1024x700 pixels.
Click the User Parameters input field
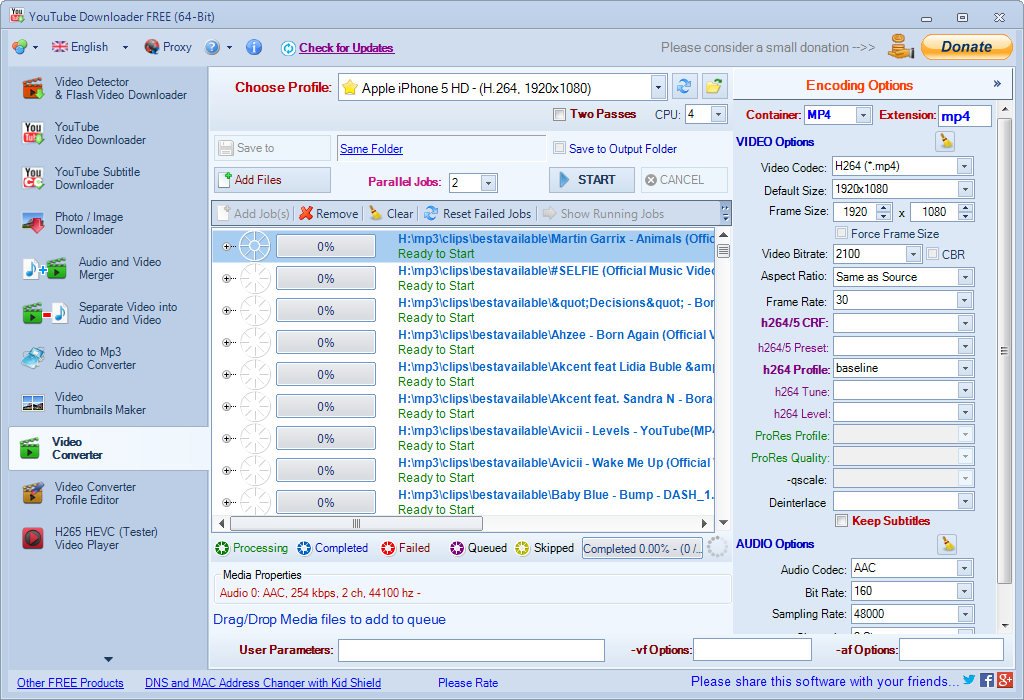(471, 650)
